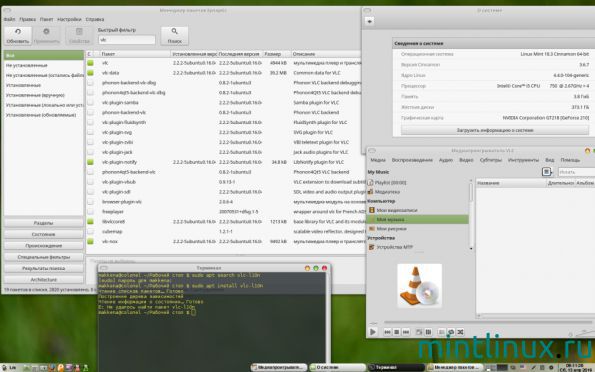Mark vlc-plugin-svg package checkbox

(90, 132)
